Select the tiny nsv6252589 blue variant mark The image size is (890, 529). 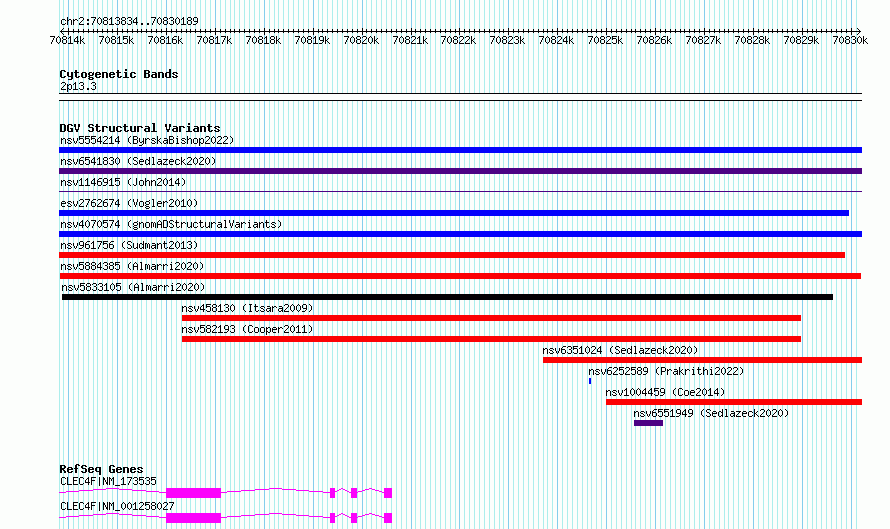point(590,381)
